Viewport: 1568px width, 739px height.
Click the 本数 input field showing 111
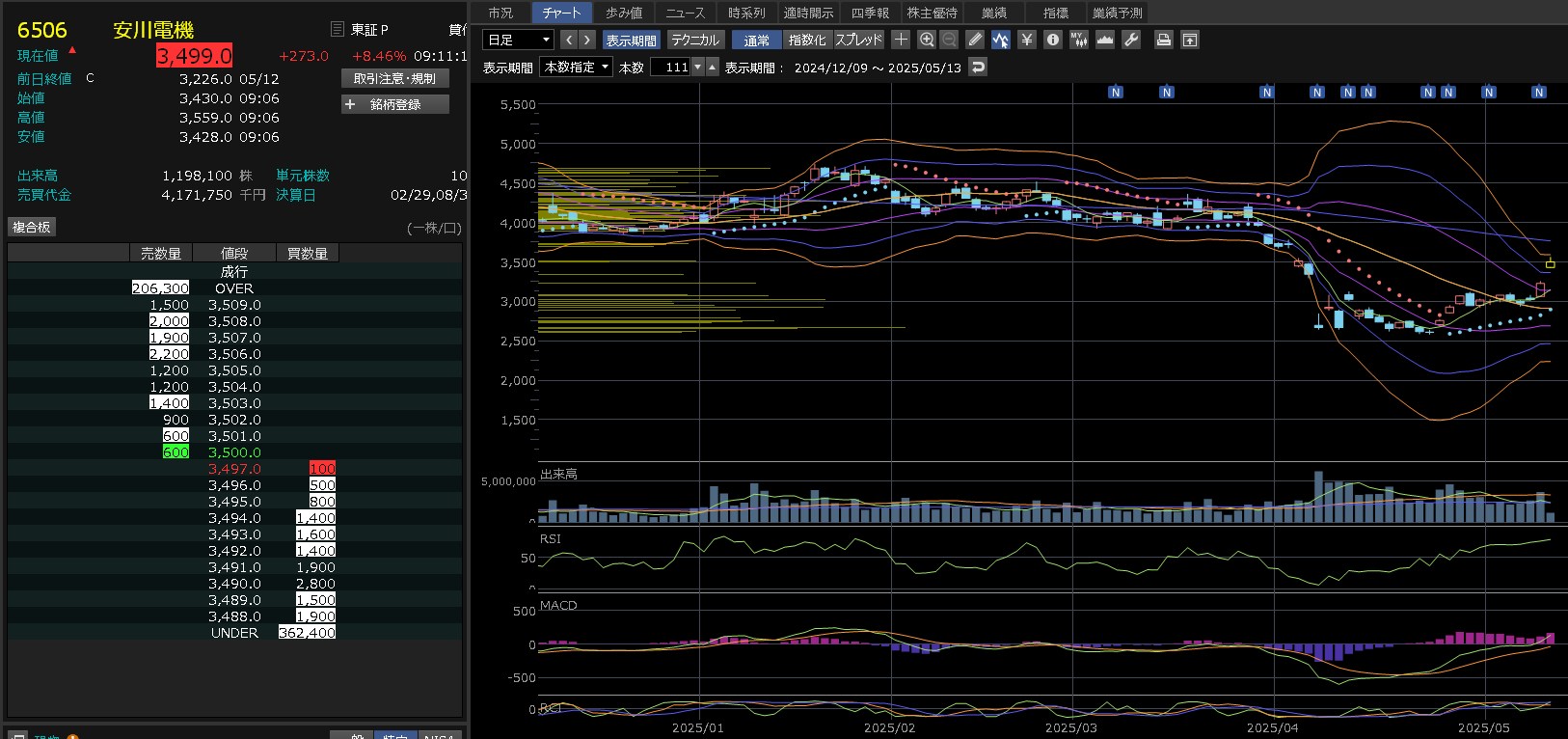tap(671, 68)
